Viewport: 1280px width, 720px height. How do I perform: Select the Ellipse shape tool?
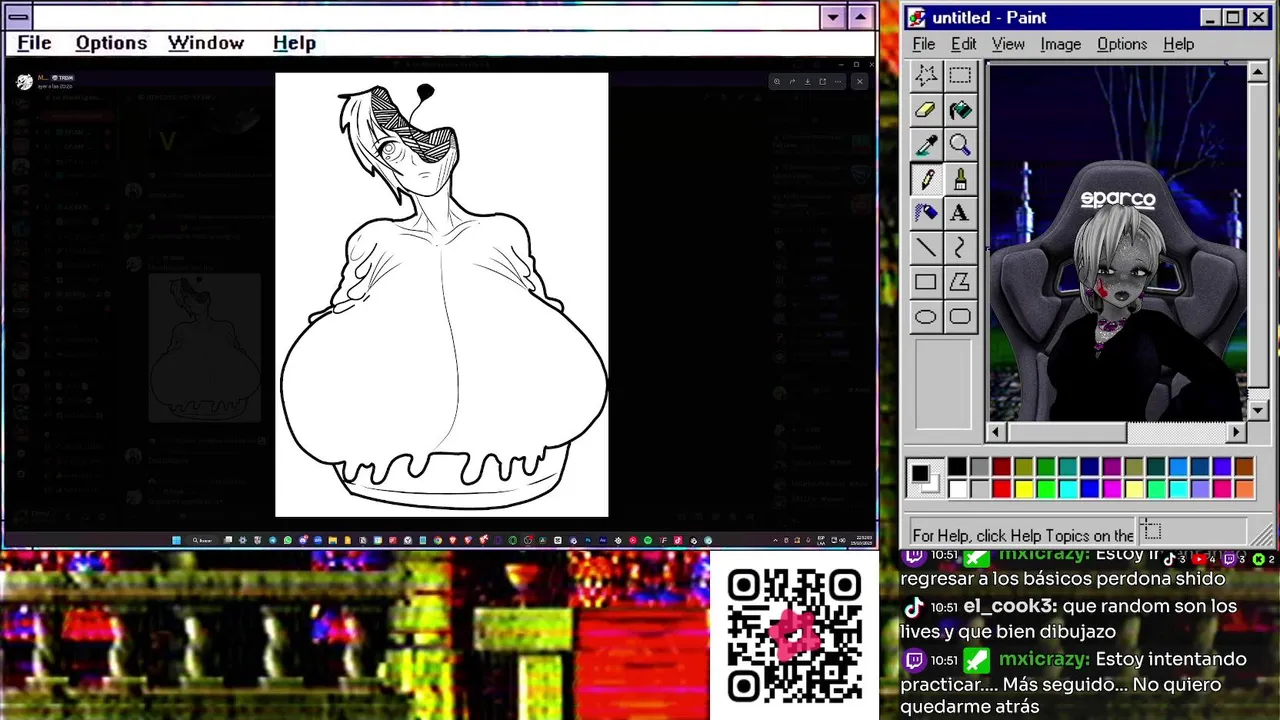pos(926,317)
